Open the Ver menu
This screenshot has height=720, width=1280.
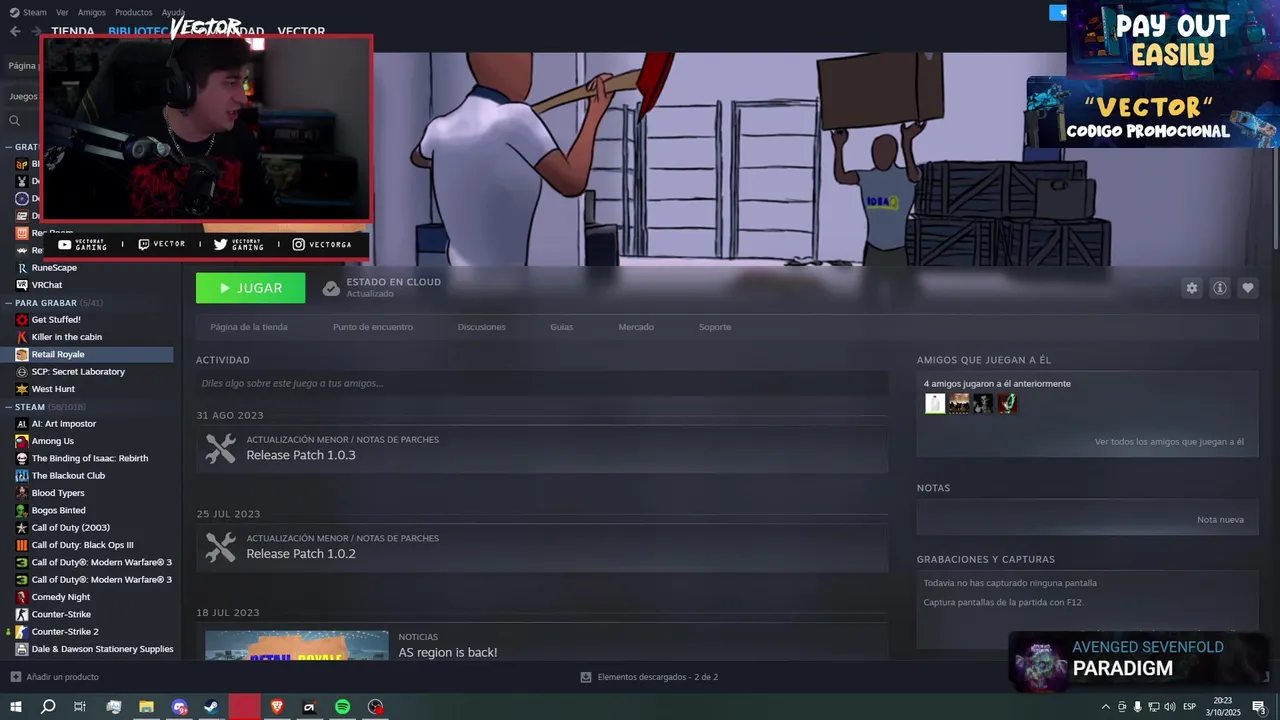coord(62,12)
